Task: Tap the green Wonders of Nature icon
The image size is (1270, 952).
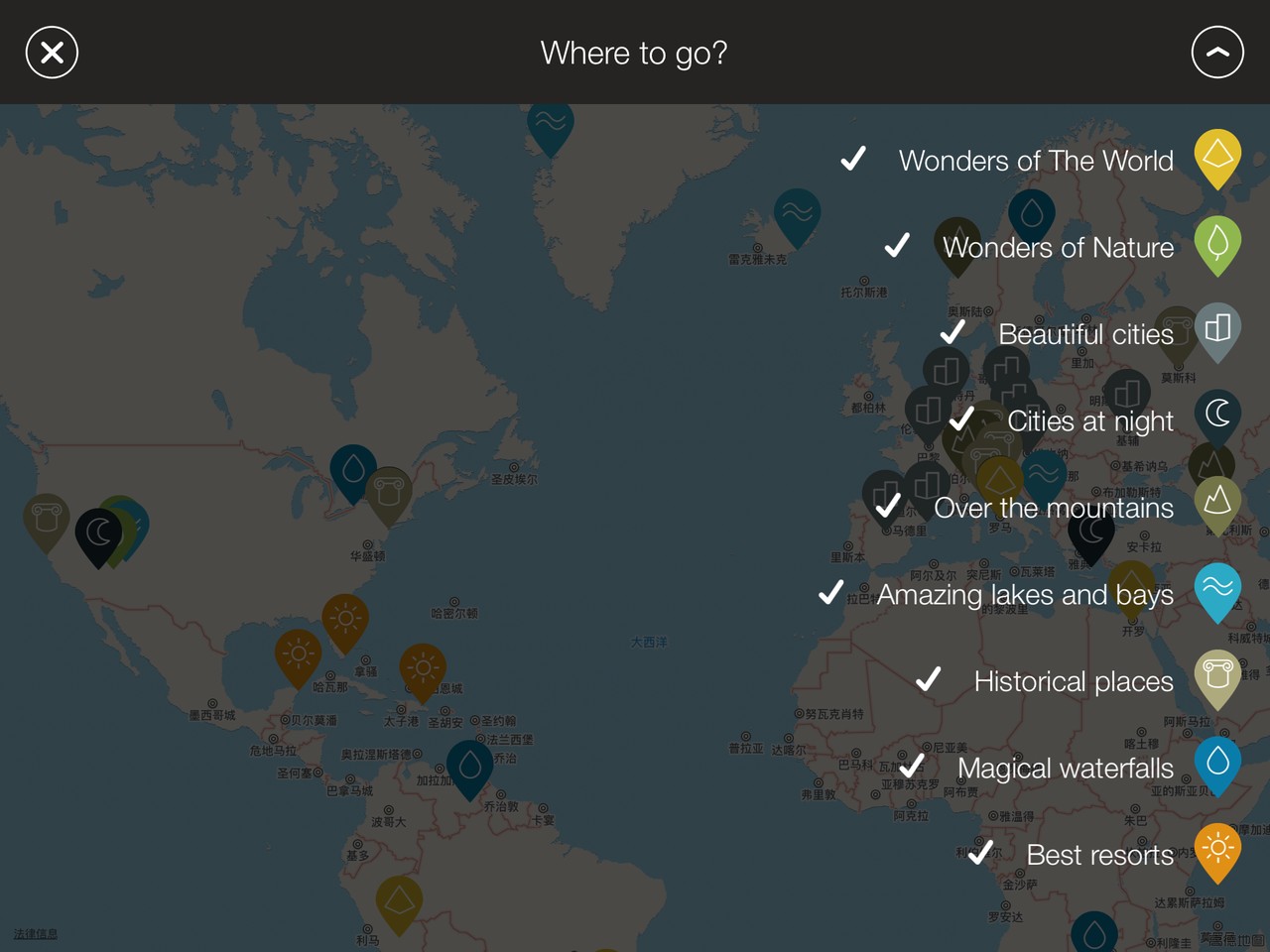Action: point(1217,246)
